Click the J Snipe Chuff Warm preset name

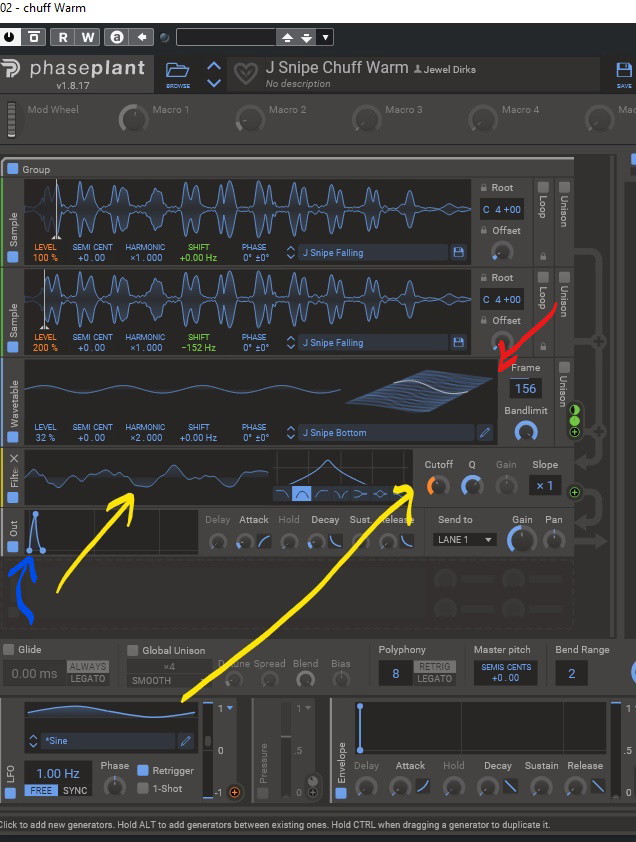[337, 68]
